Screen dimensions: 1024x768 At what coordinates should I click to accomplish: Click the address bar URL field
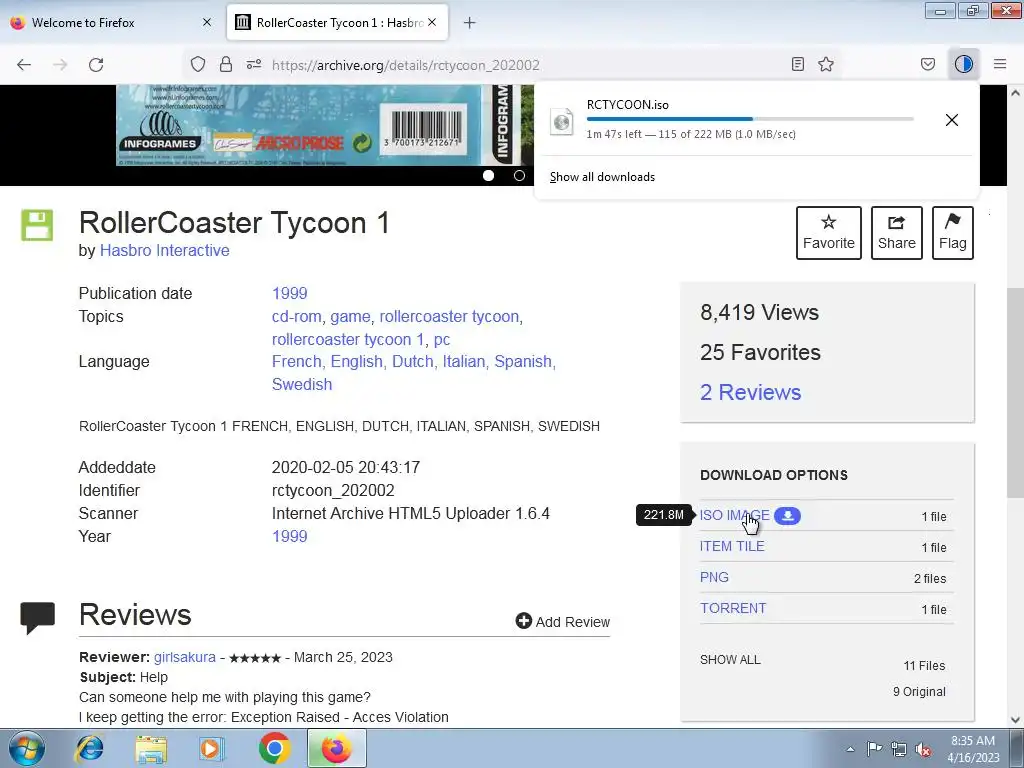[x=406, y=65]
